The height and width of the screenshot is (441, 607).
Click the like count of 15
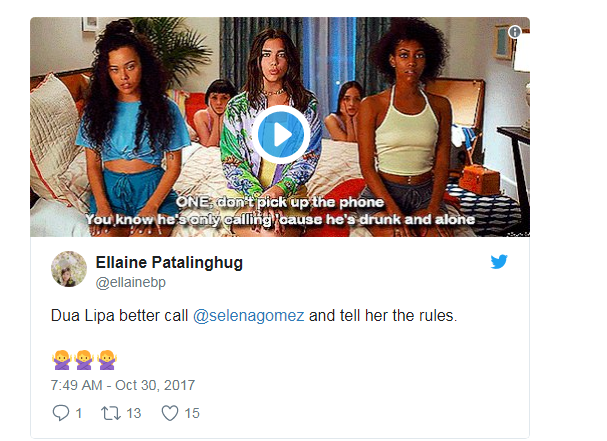pos(192,412)
